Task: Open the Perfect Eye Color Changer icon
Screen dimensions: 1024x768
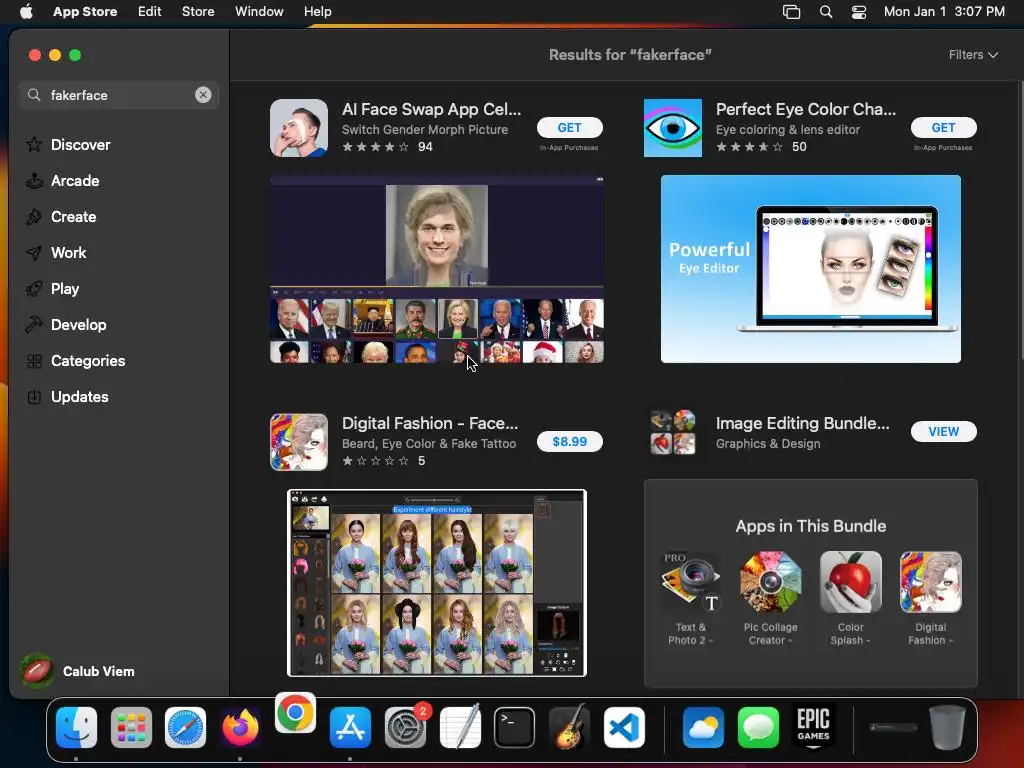Action: coord(673,128)
